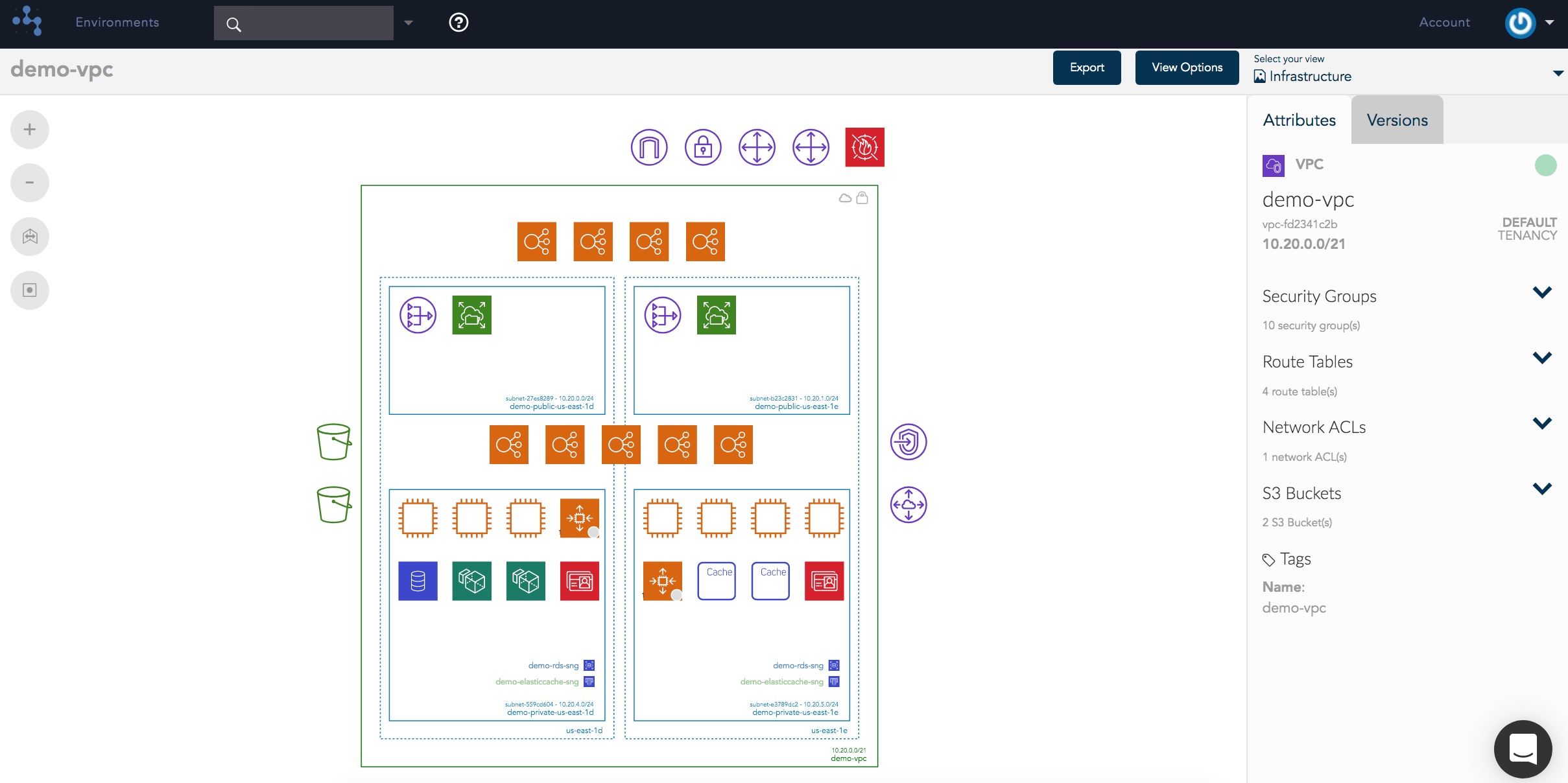Click the purple VPC icon in Attributes
This screenshot has width=1568, height=783.
pos(1274,165)
